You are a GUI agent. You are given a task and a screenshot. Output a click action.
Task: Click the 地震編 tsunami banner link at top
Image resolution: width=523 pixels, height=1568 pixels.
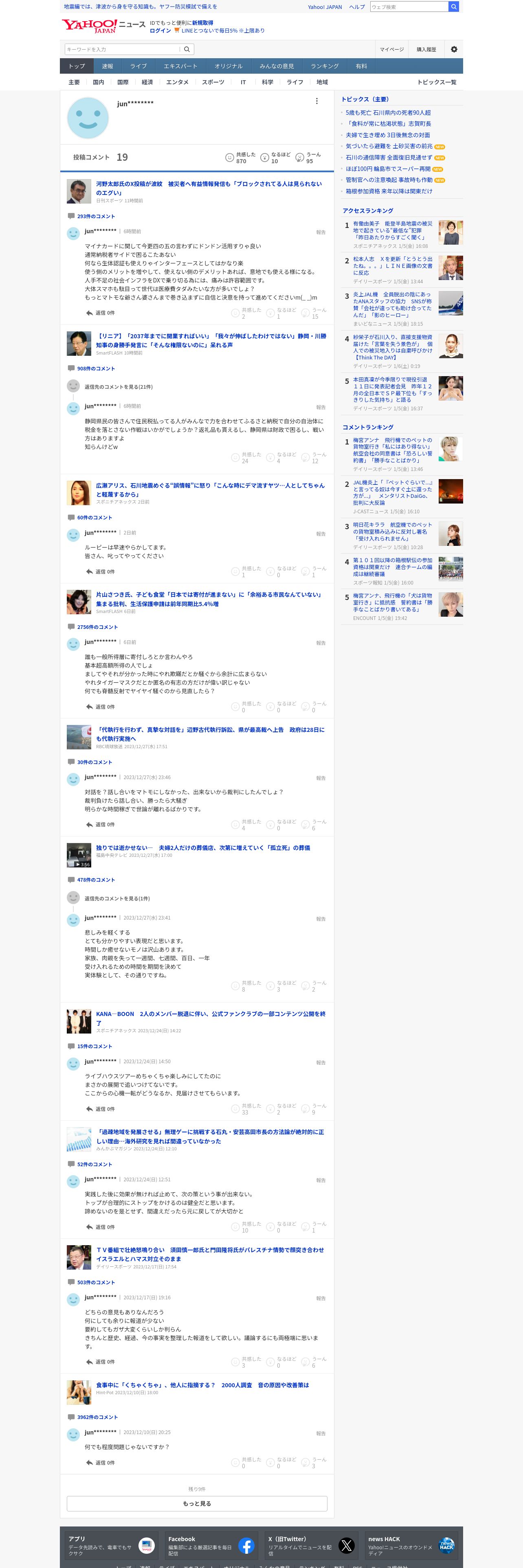[x=140, y=7]
